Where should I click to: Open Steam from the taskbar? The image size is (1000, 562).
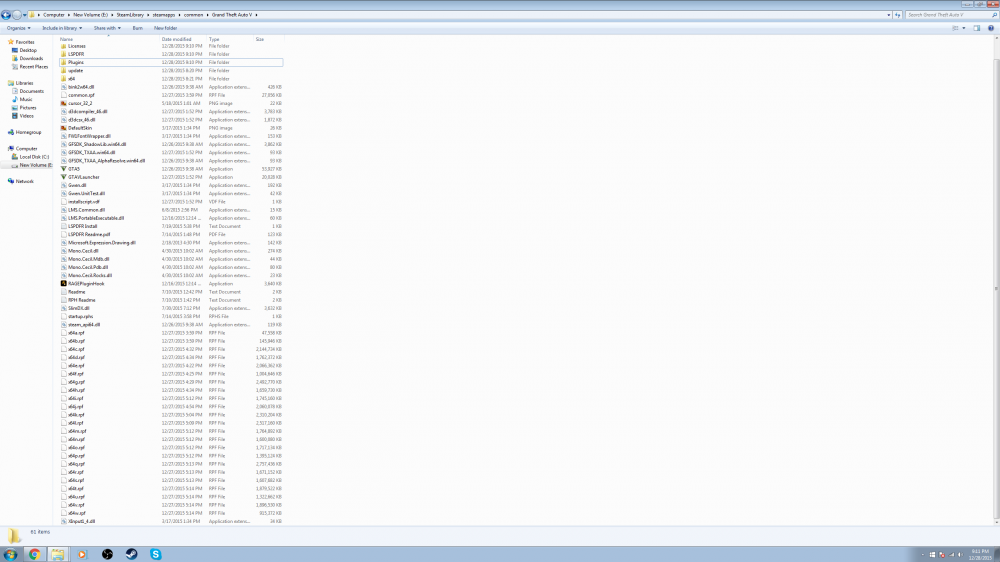pos(131,554)
